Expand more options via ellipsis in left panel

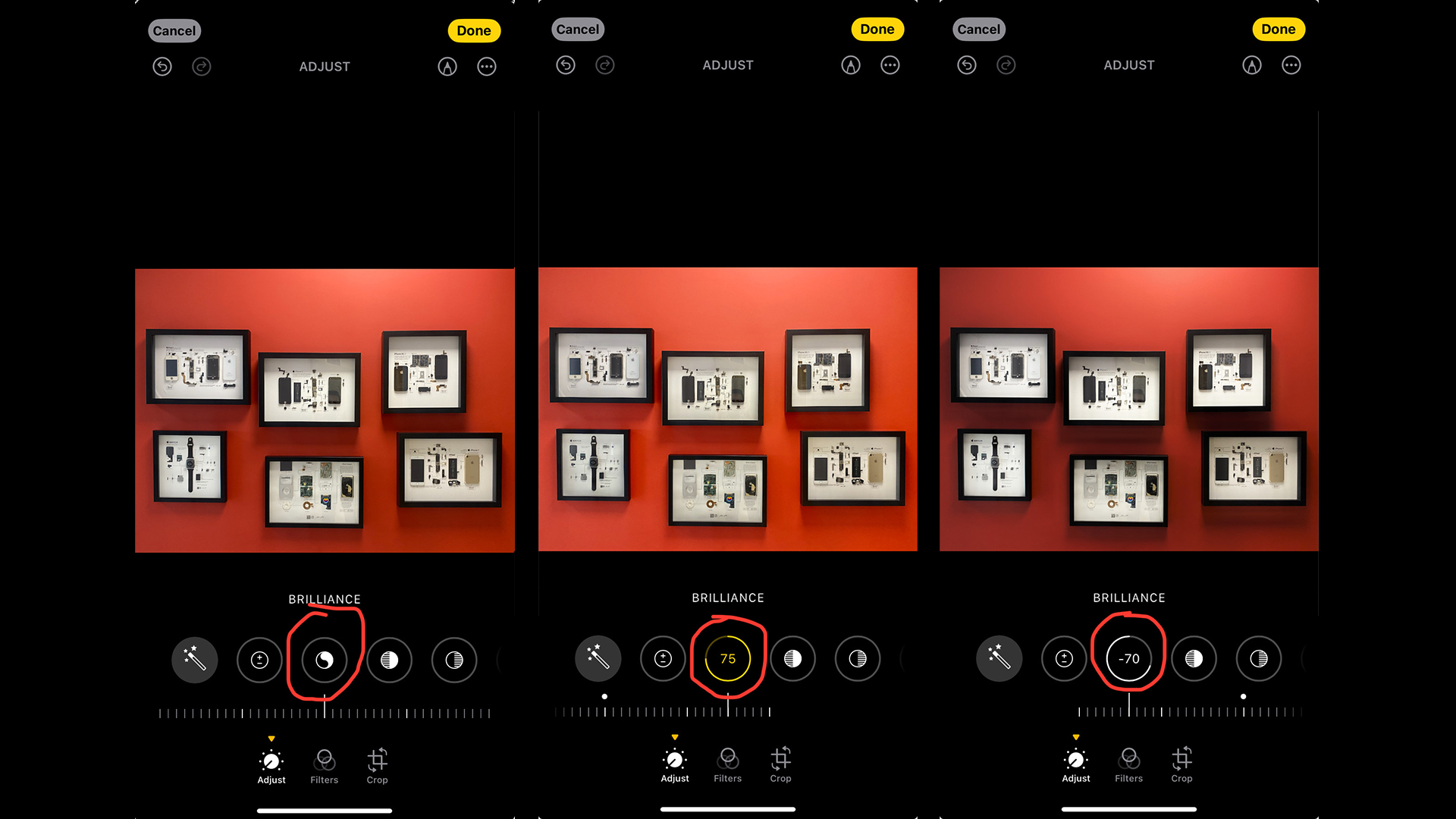coord(486,65)
